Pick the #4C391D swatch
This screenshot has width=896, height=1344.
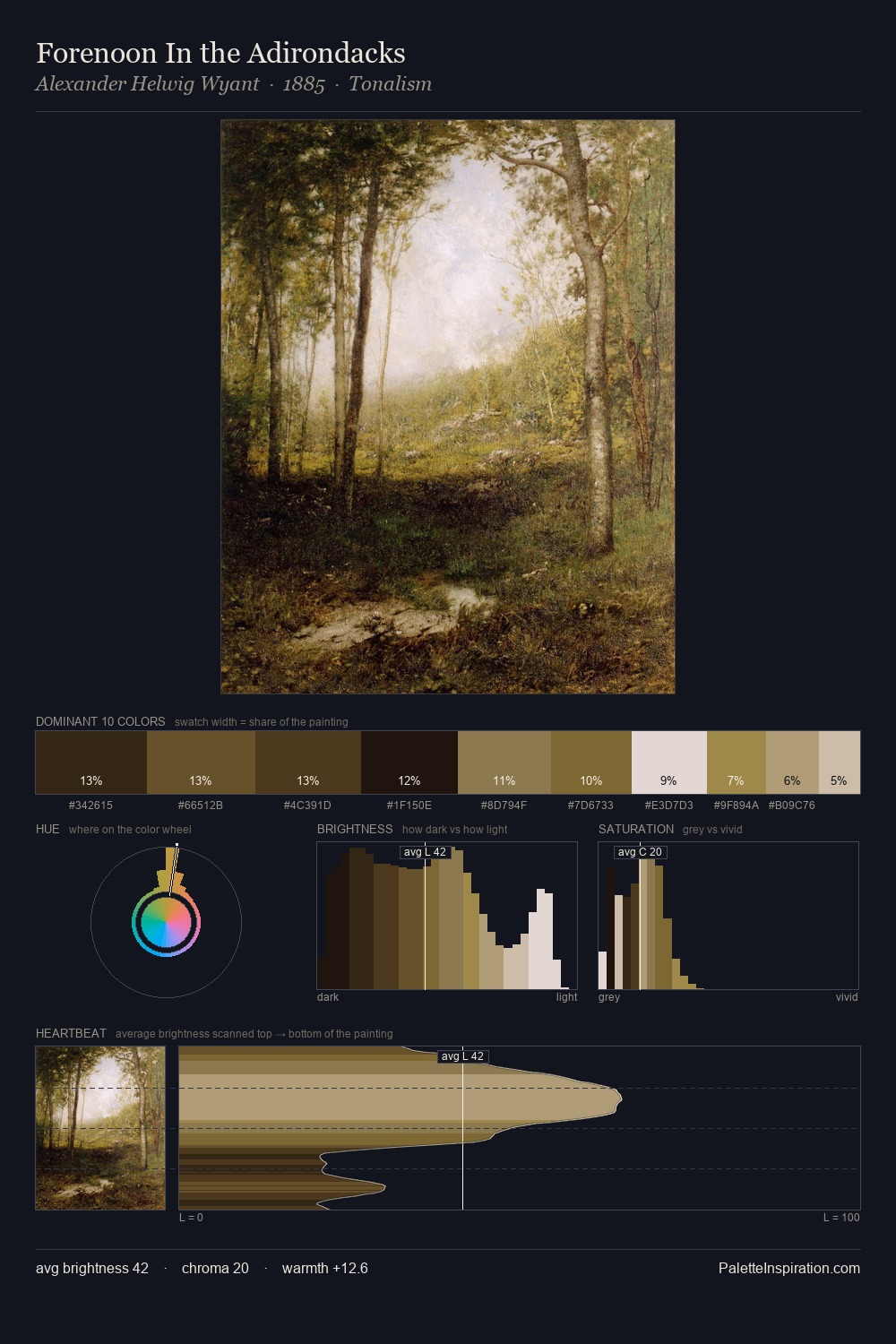click(308, 762)
